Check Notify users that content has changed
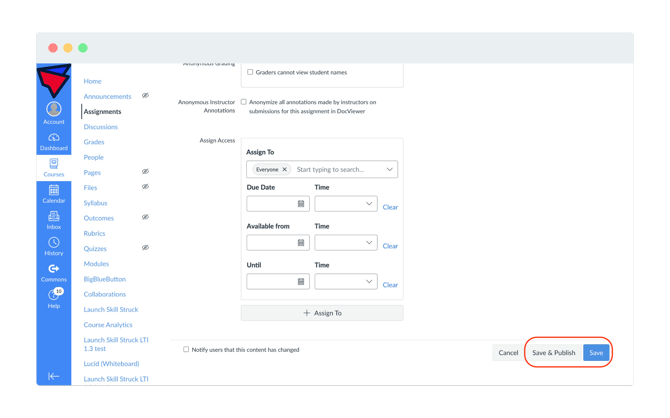The image size is (670, 418). (186, 350)
